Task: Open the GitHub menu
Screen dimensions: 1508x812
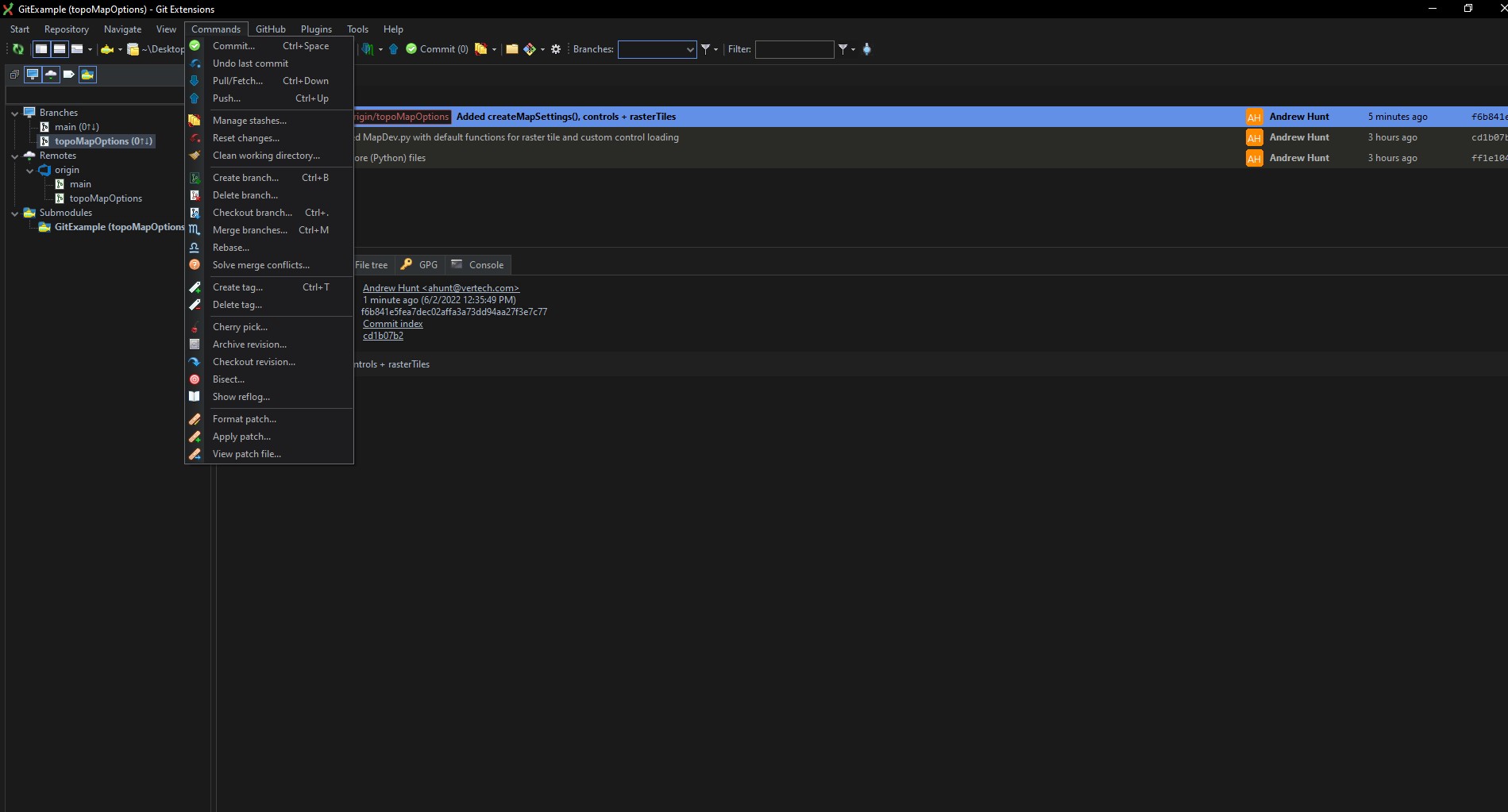Action: [x=270, y=29]
